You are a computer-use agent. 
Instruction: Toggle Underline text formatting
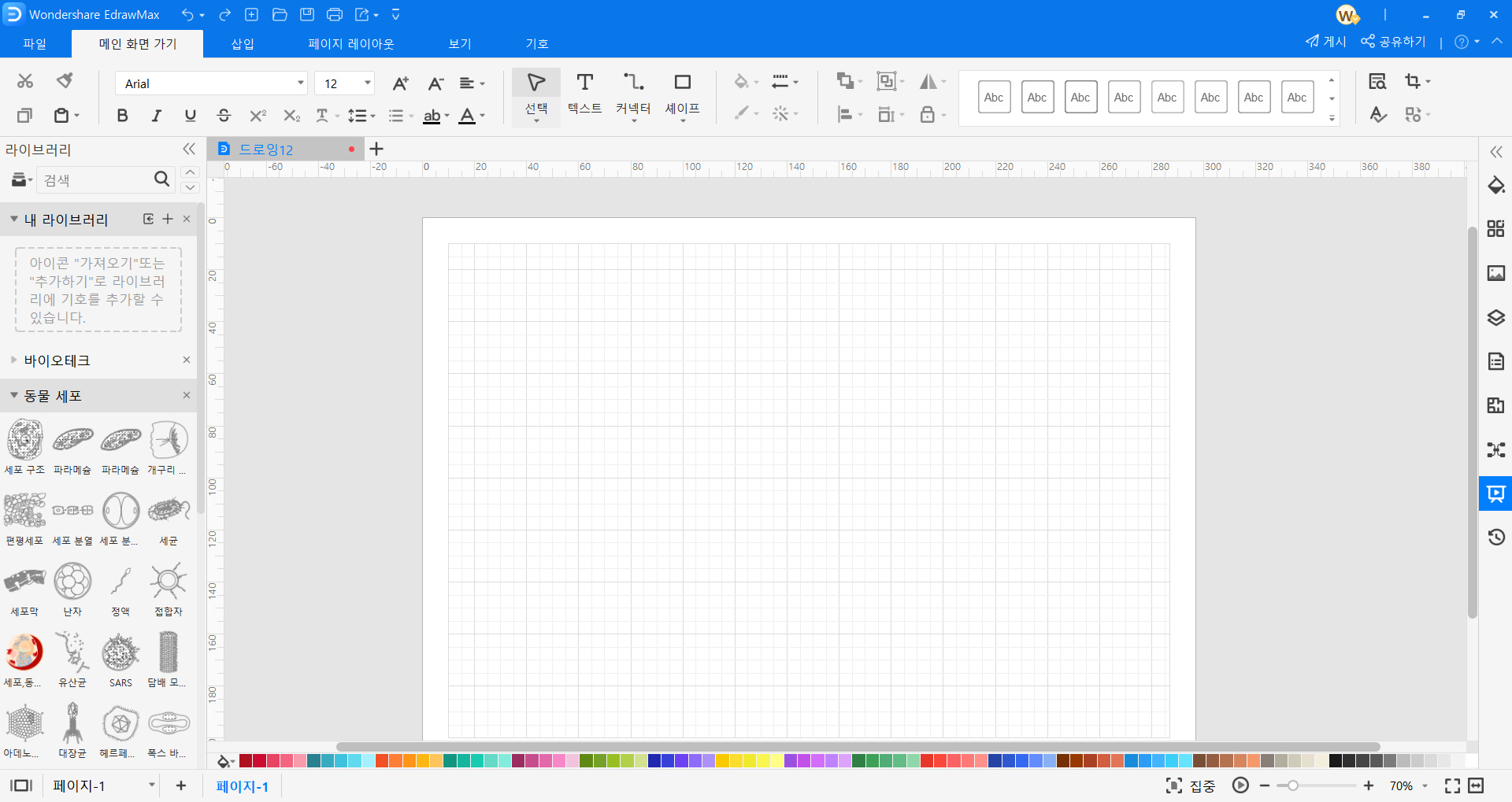[190, 116]
